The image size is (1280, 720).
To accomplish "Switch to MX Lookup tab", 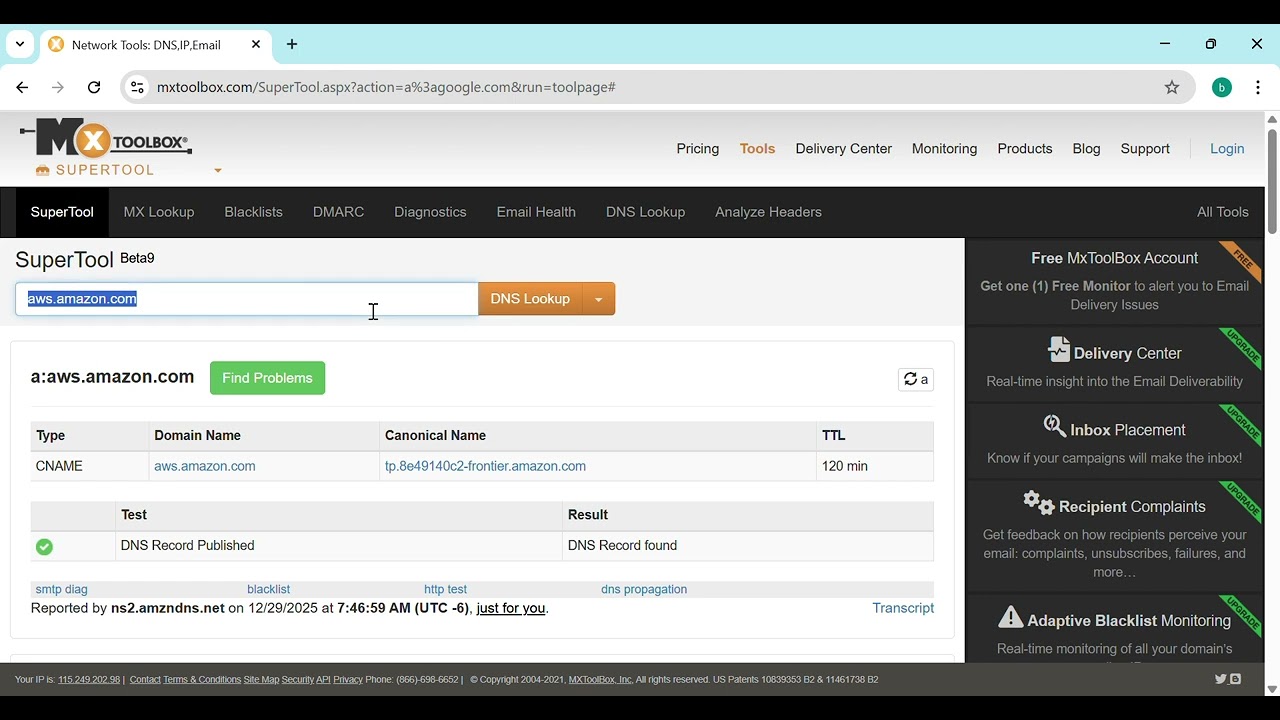I will click(159, 212).
